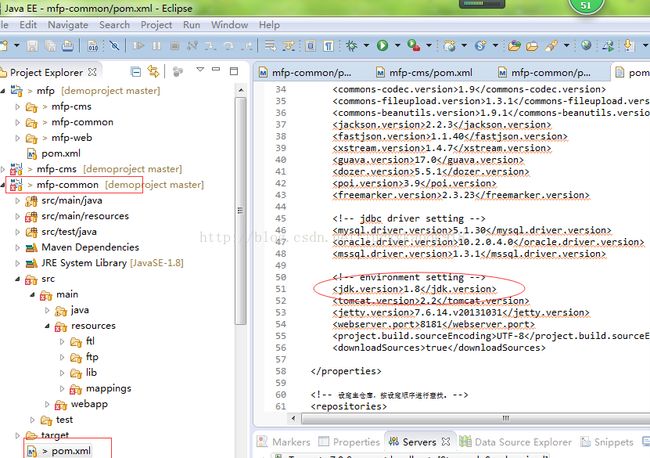The width and height of the screenshot is (650, 458).
Task: Toggle Skip All Breakpoints
Action: [114, 45]
